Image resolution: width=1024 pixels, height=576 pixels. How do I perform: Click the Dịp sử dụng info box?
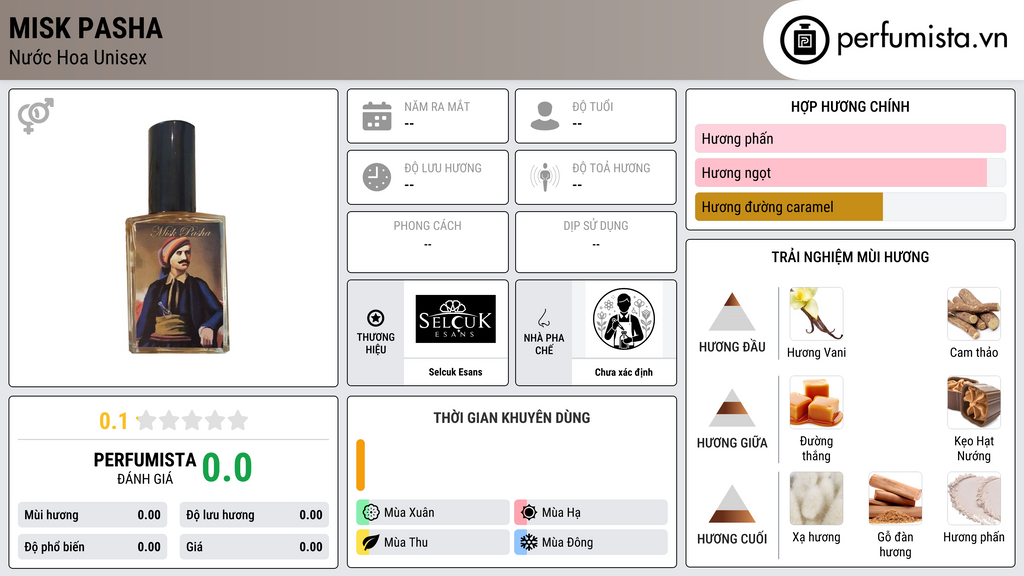[596, 242]
